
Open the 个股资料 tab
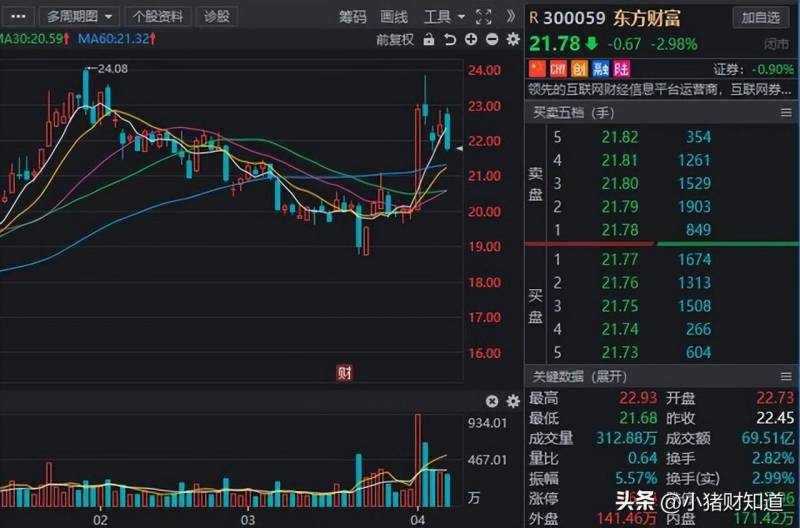(x=158, y=17)
